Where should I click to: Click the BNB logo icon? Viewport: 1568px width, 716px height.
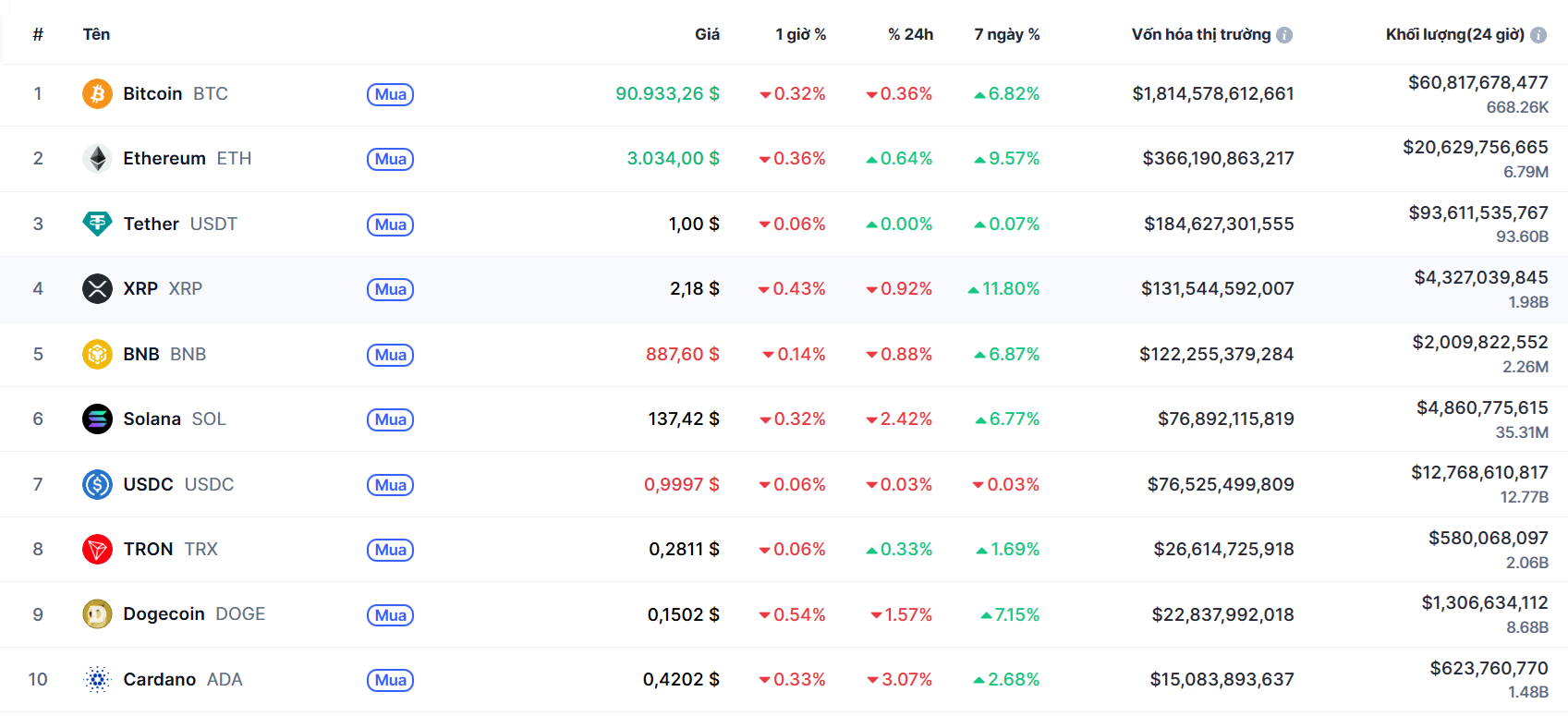coord(97,354)
